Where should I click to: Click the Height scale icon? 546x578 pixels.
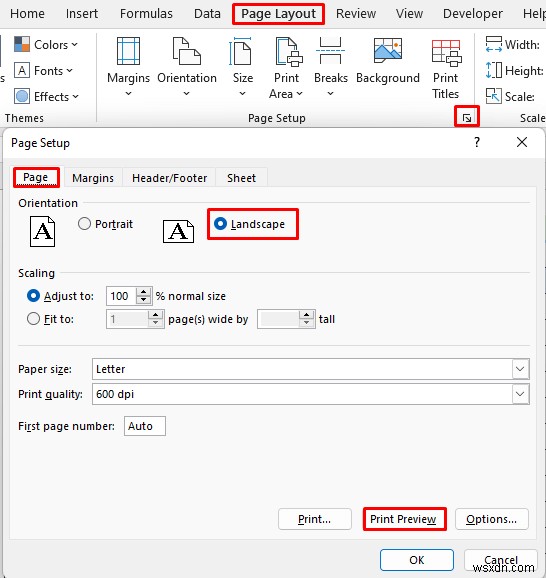coord(493,70)
